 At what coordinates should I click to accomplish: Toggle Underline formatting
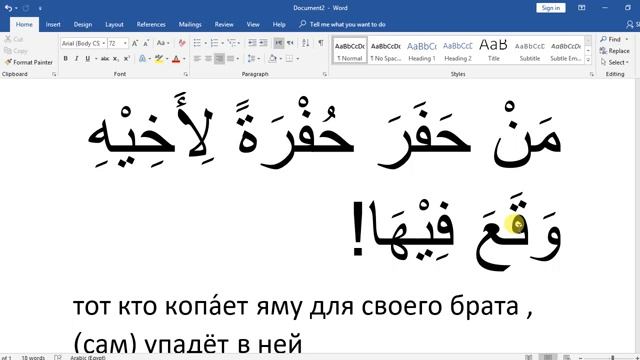(x=87, y=59)
